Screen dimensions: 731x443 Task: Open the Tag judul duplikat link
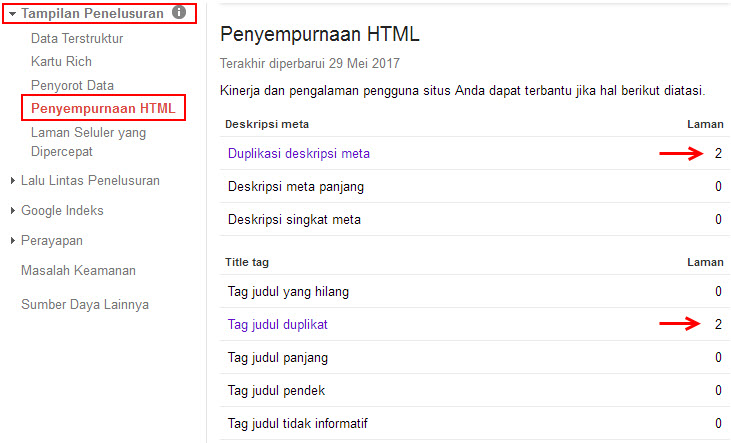pos(277,324)
